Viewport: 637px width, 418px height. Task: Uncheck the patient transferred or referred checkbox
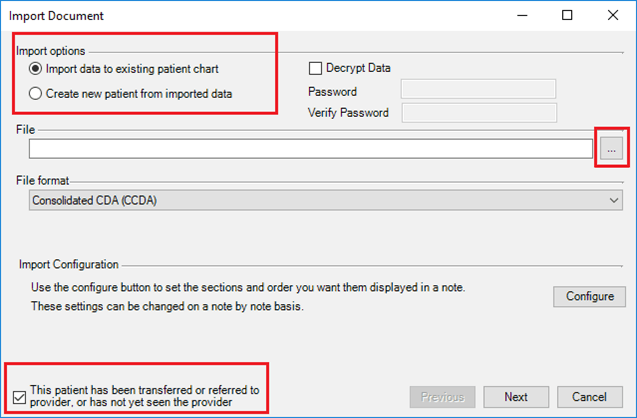point(22,395)
